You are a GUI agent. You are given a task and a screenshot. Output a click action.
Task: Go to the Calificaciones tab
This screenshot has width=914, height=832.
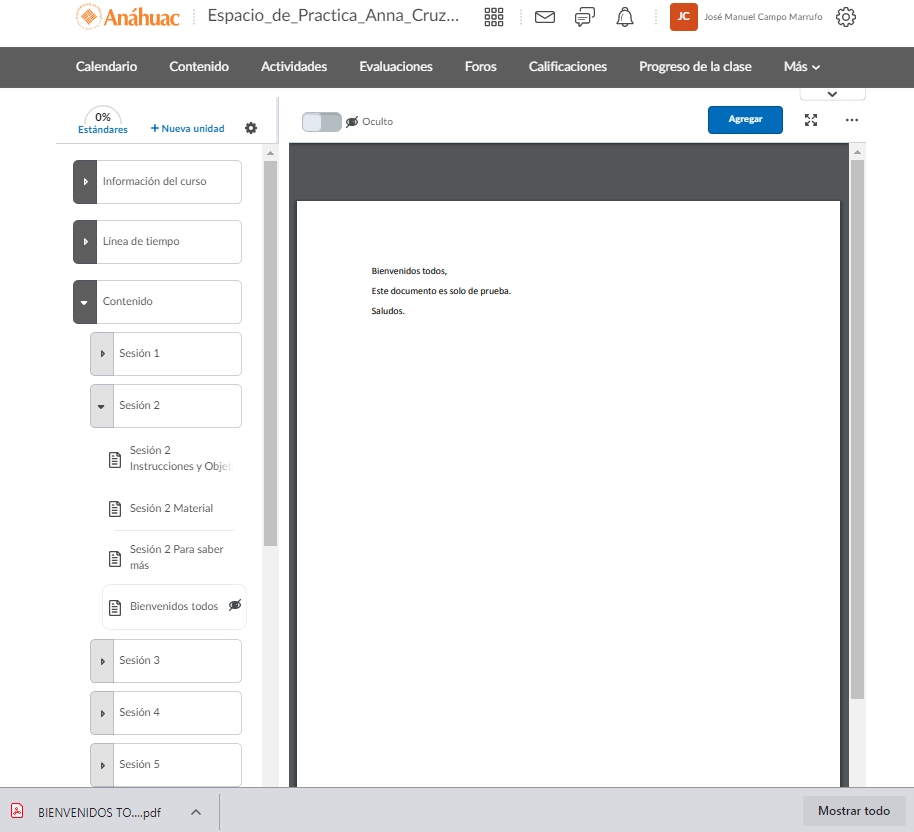click(x=568, y=67)
